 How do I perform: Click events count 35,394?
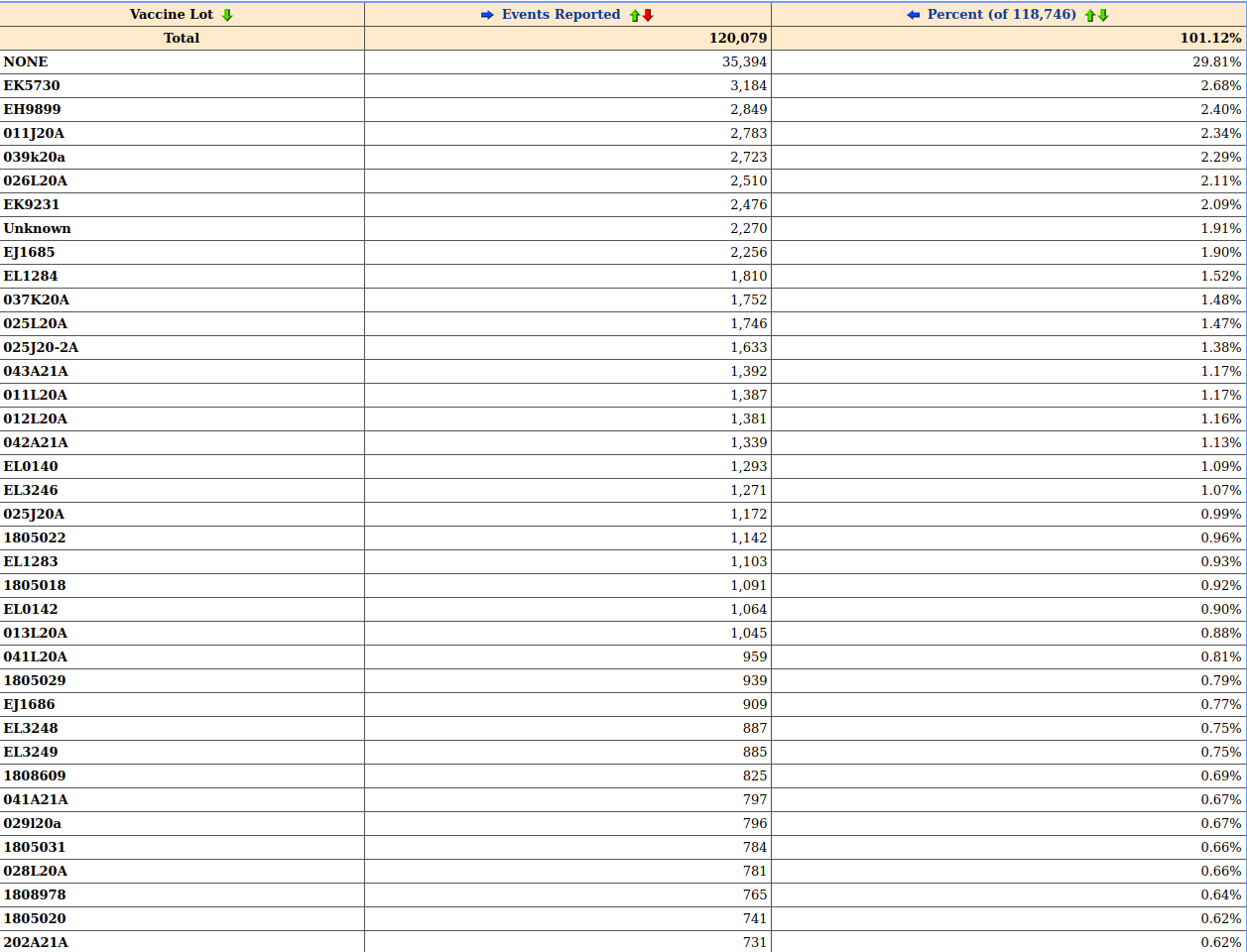tap(744, 61)
